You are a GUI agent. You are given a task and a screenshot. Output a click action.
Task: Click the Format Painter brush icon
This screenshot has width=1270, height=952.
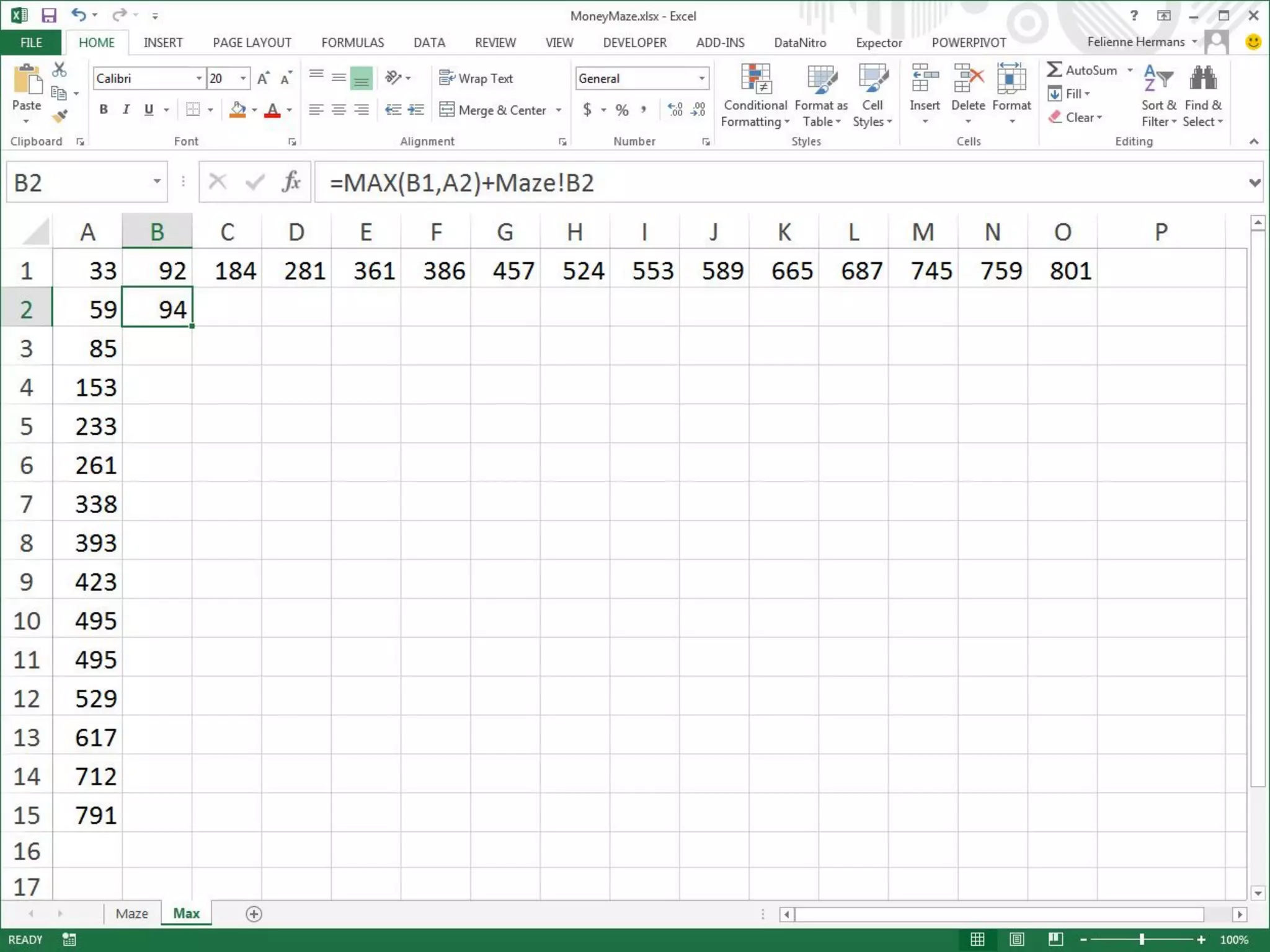(60, 117)
